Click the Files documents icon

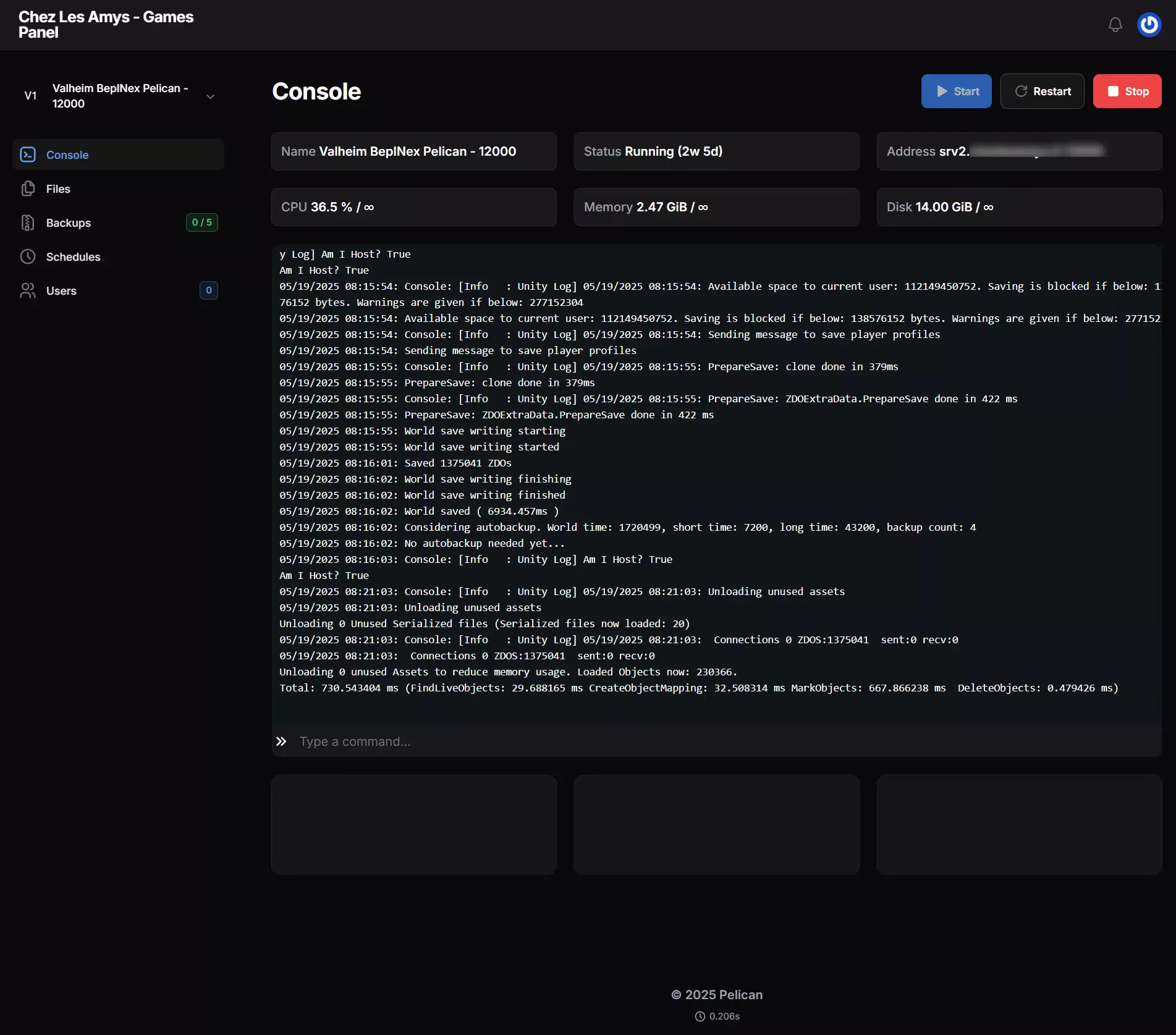28,188
